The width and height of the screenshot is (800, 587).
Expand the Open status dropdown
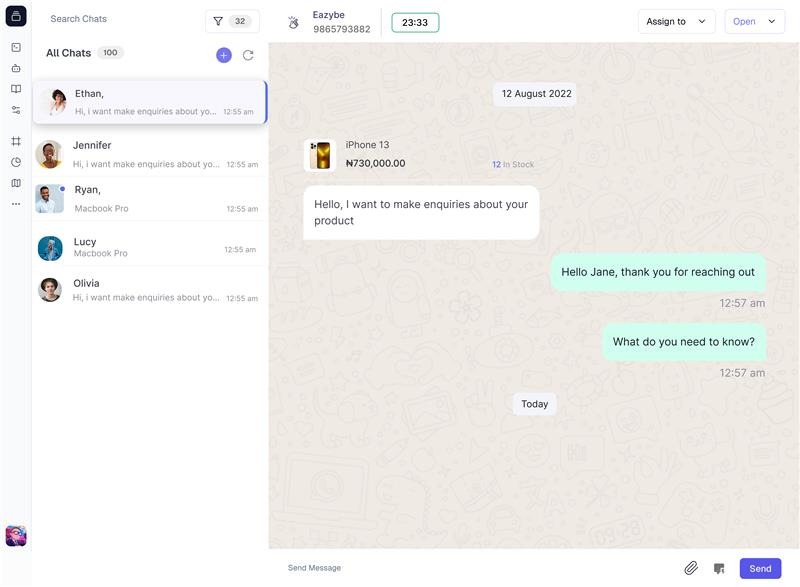pyautogui.click(x=753, y=19)
